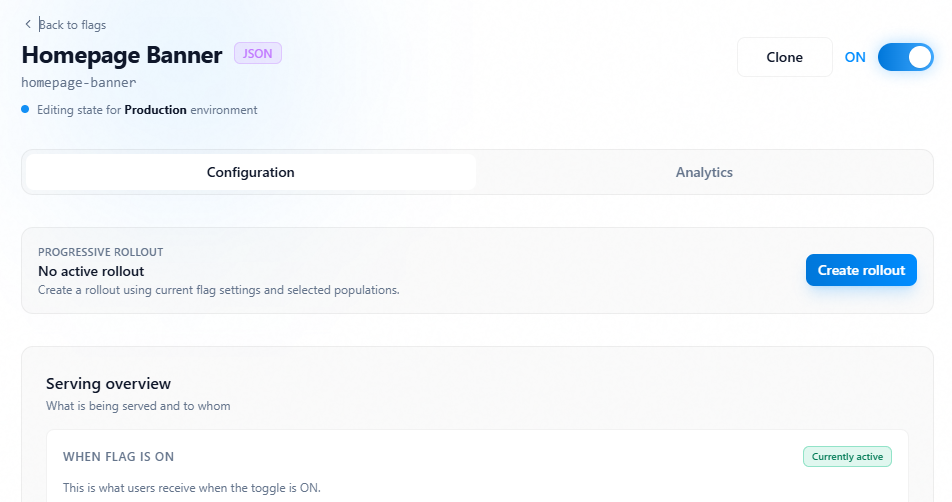The width and height of the screenshot is (952, 502).
Task: Turn off the flag toggle switch
Action: (x=905, y=57)
